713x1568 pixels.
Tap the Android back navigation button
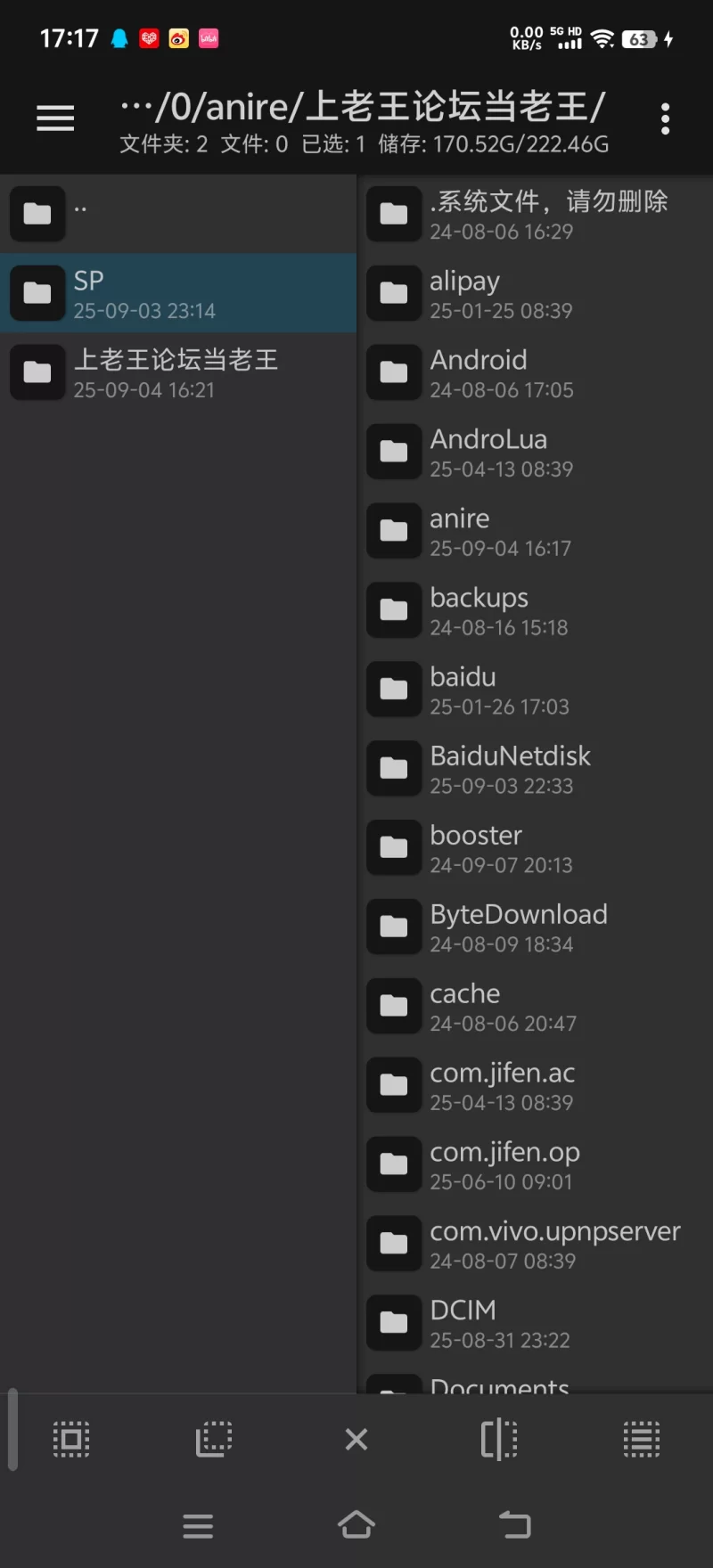pyautogui.click(x=515, y=1525)
